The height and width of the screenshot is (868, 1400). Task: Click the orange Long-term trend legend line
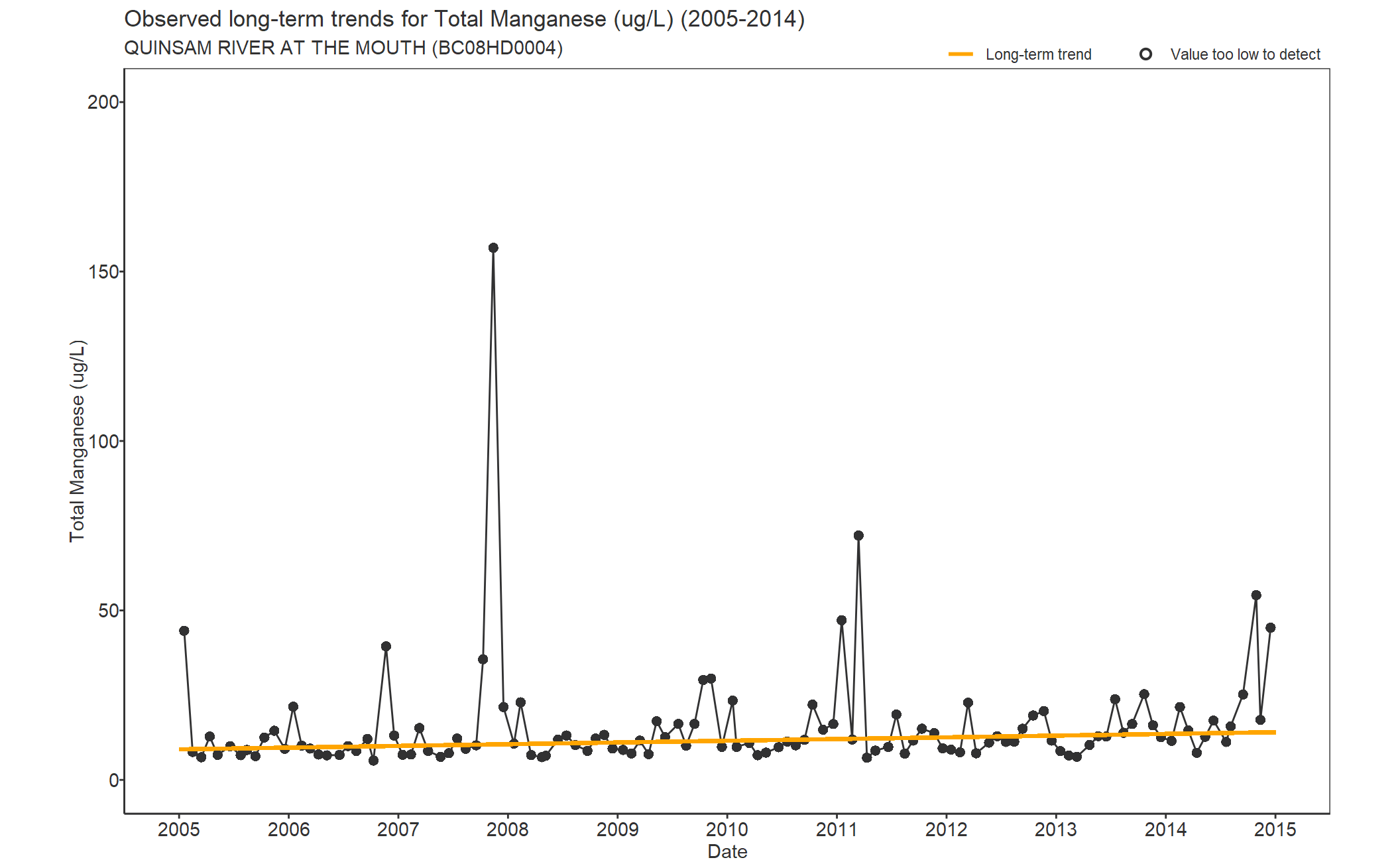tap(960, 54)
